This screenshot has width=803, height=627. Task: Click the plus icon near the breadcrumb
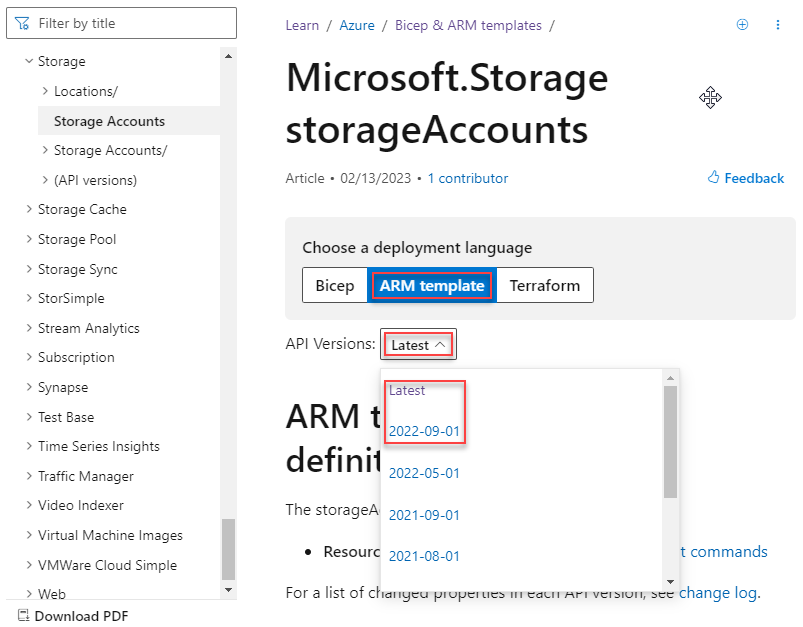[x=742, y=24]
